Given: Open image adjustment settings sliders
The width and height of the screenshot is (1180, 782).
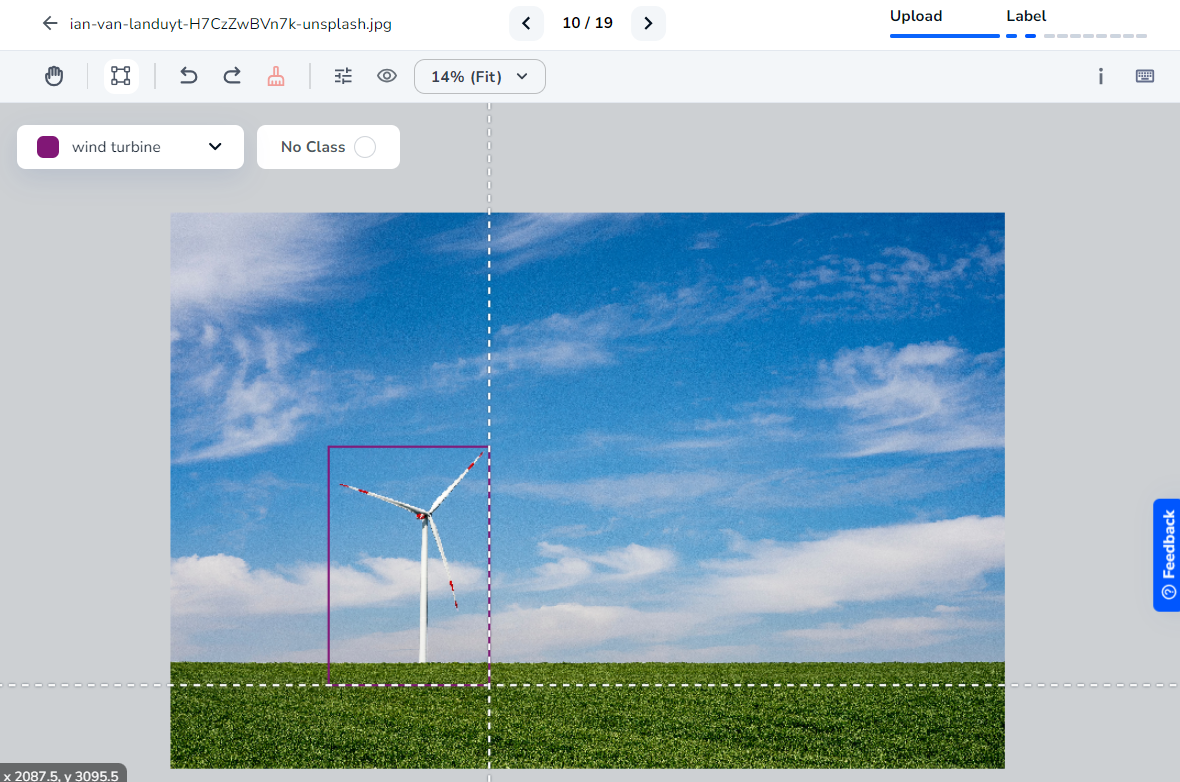Looking at the screenshot, I should (x=343, y=76).
